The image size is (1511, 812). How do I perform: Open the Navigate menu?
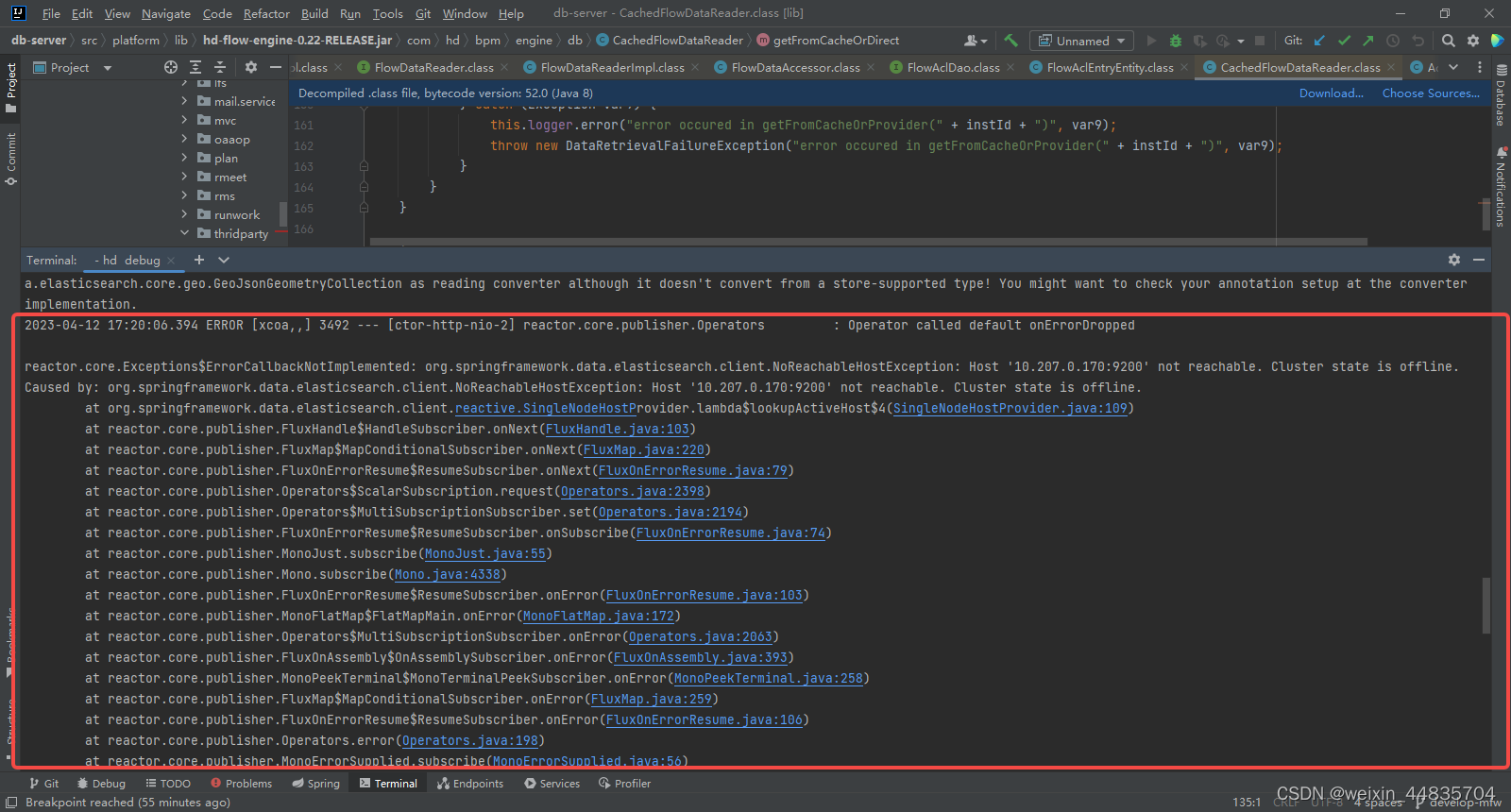click(166, 13)
